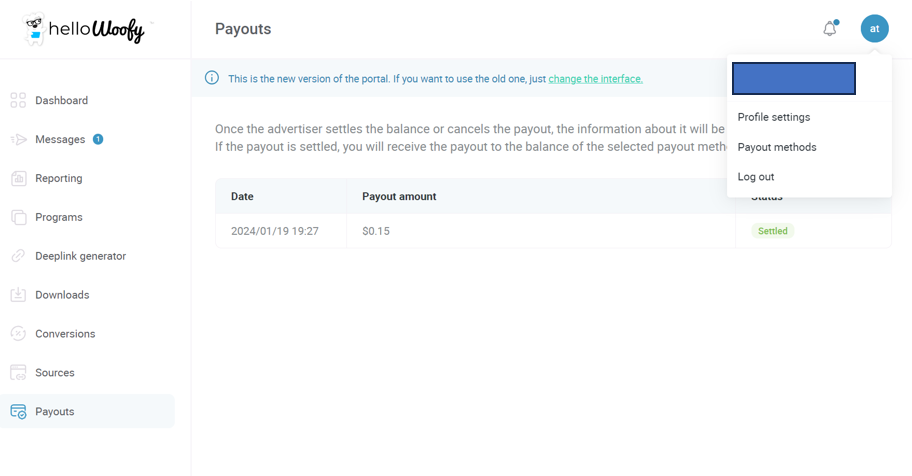
Task: Click the Messages paper plane icon
Action: (18, 139)
